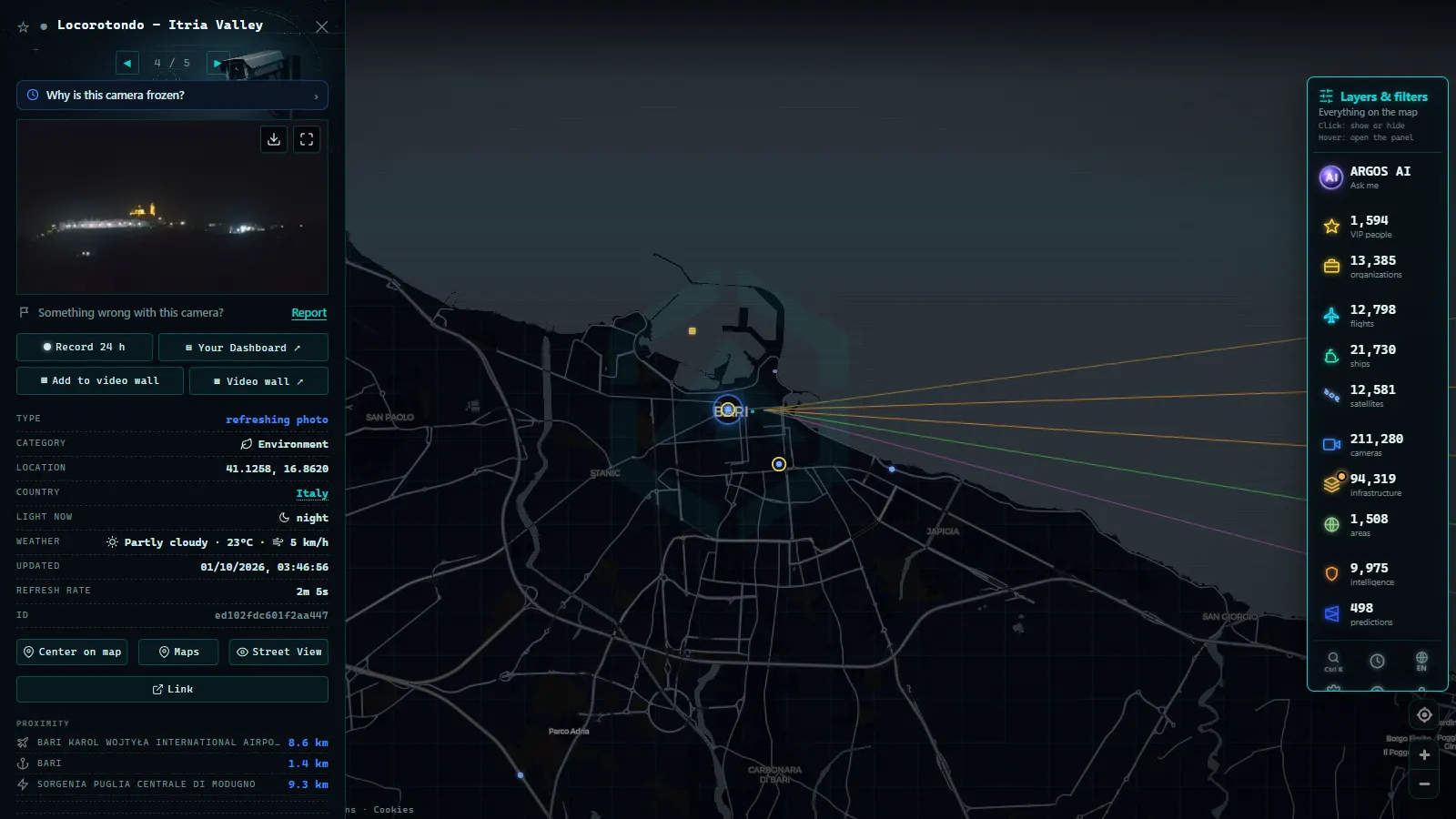This screenshot has width=1456, height=819.
Task: Copy camera Link button
Action: click(172, 689)
